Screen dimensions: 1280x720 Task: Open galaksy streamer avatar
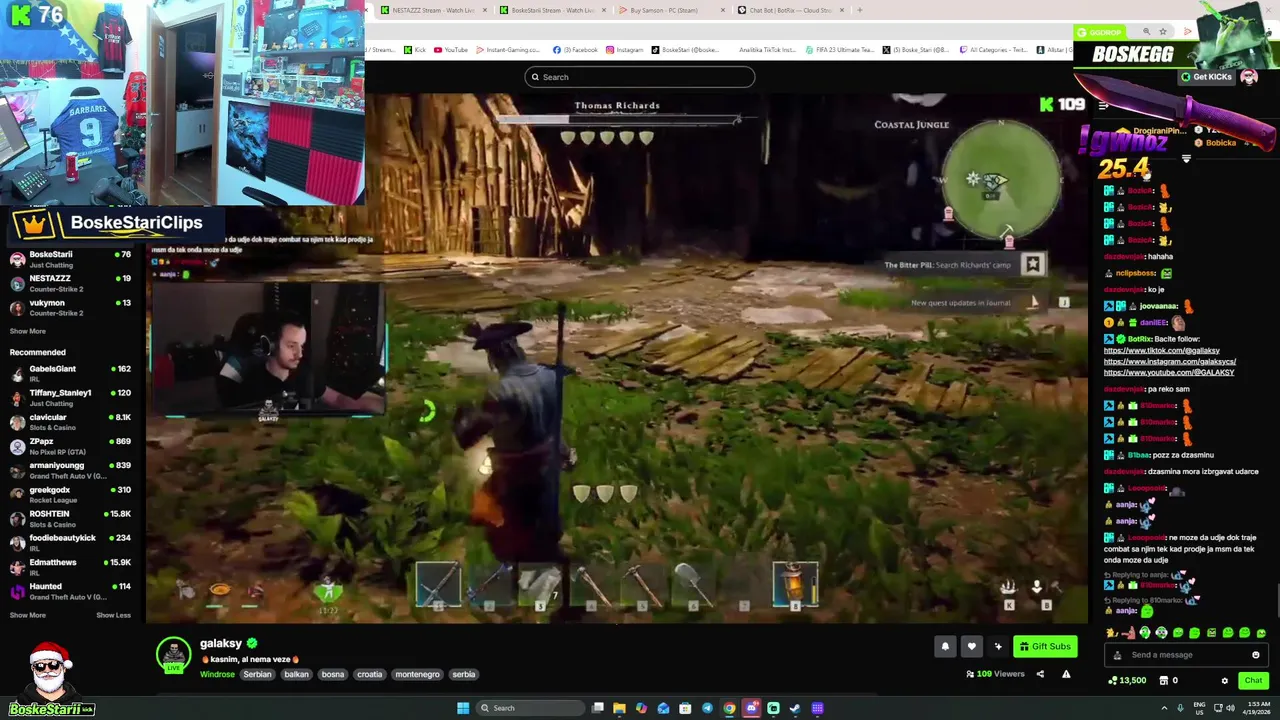173,654
